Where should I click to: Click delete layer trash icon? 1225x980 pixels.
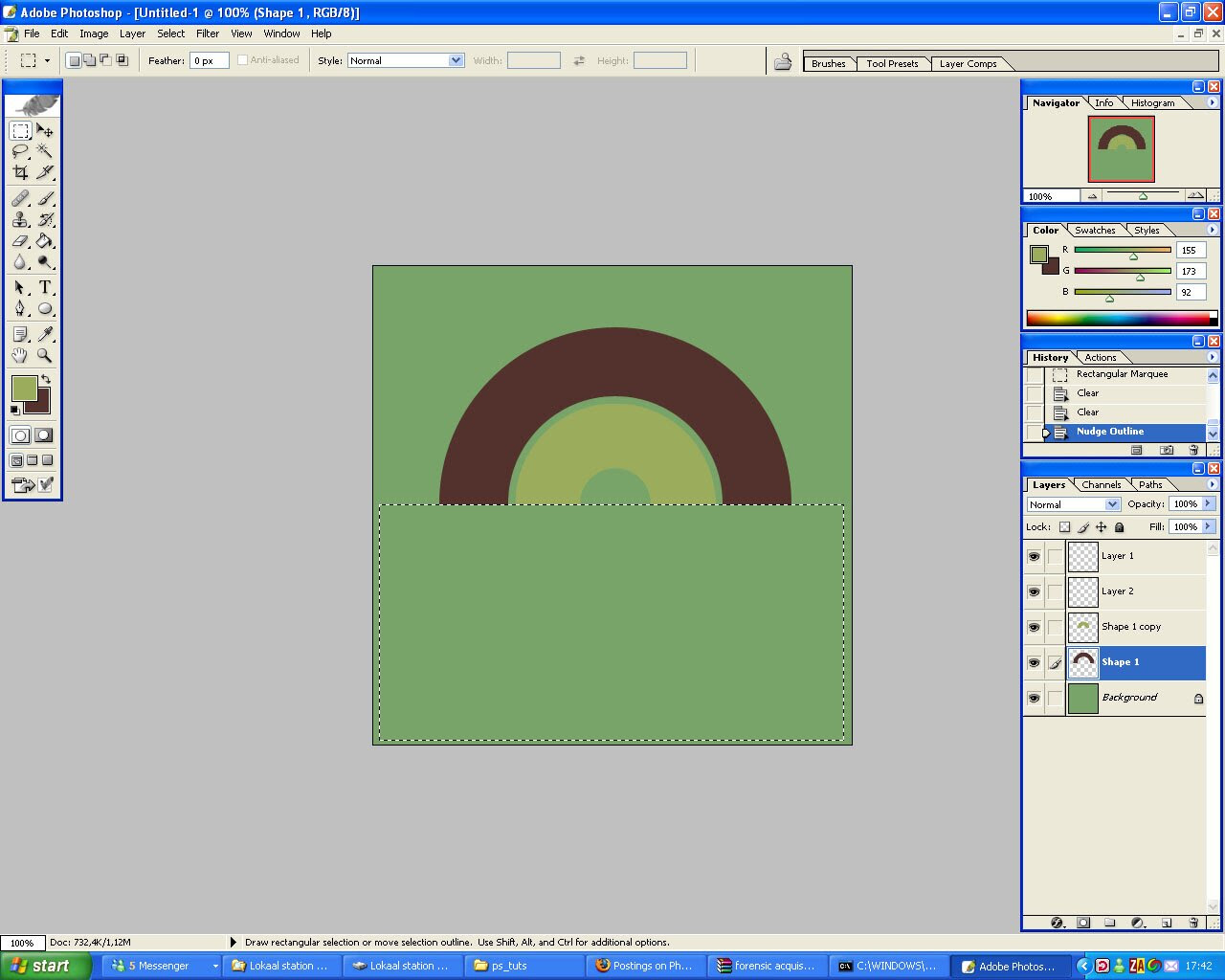(1193, 923)
